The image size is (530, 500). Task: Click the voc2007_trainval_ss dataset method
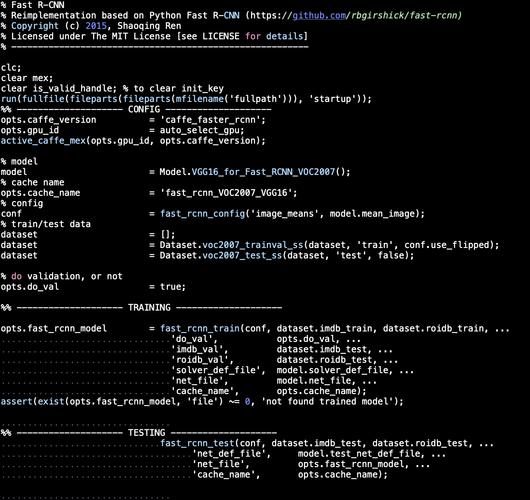[252, 245]
